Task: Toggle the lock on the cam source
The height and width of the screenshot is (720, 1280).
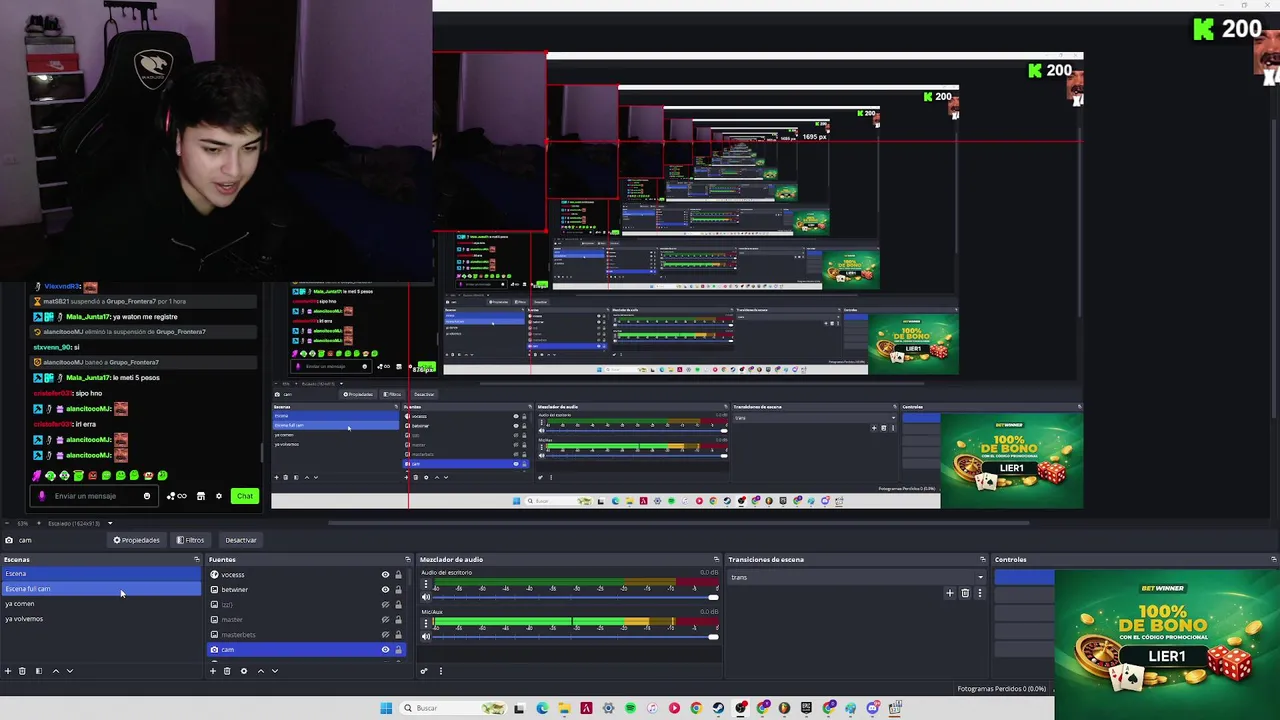Action: (398, 650)
